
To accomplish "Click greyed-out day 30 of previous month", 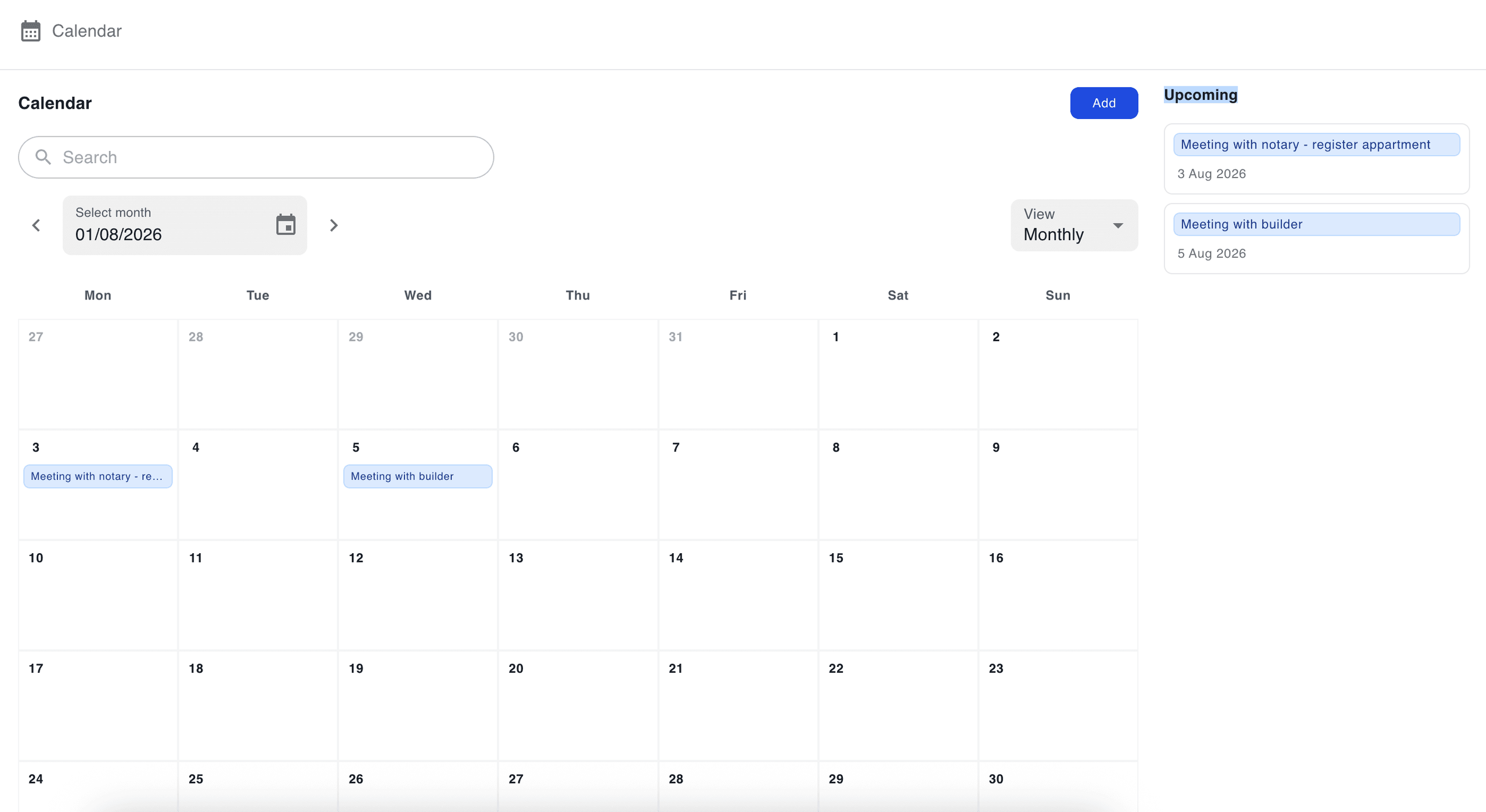I will 578,374.
